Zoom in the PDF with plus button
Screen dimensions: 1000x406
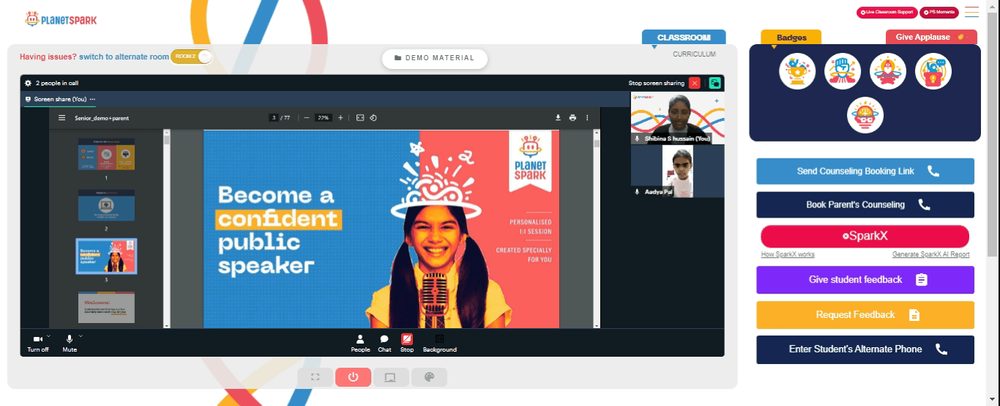click(x=341, y=118)
